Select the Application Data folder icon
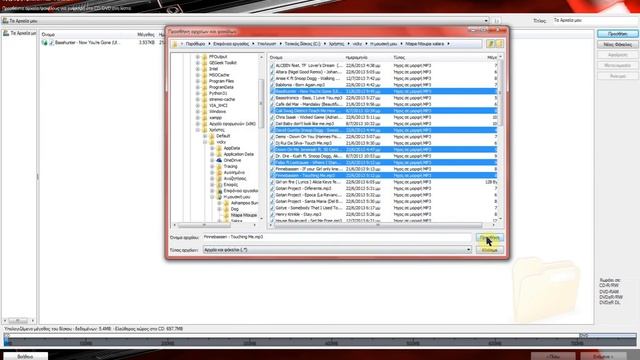The image size is (640, 360). click(219, 154)
